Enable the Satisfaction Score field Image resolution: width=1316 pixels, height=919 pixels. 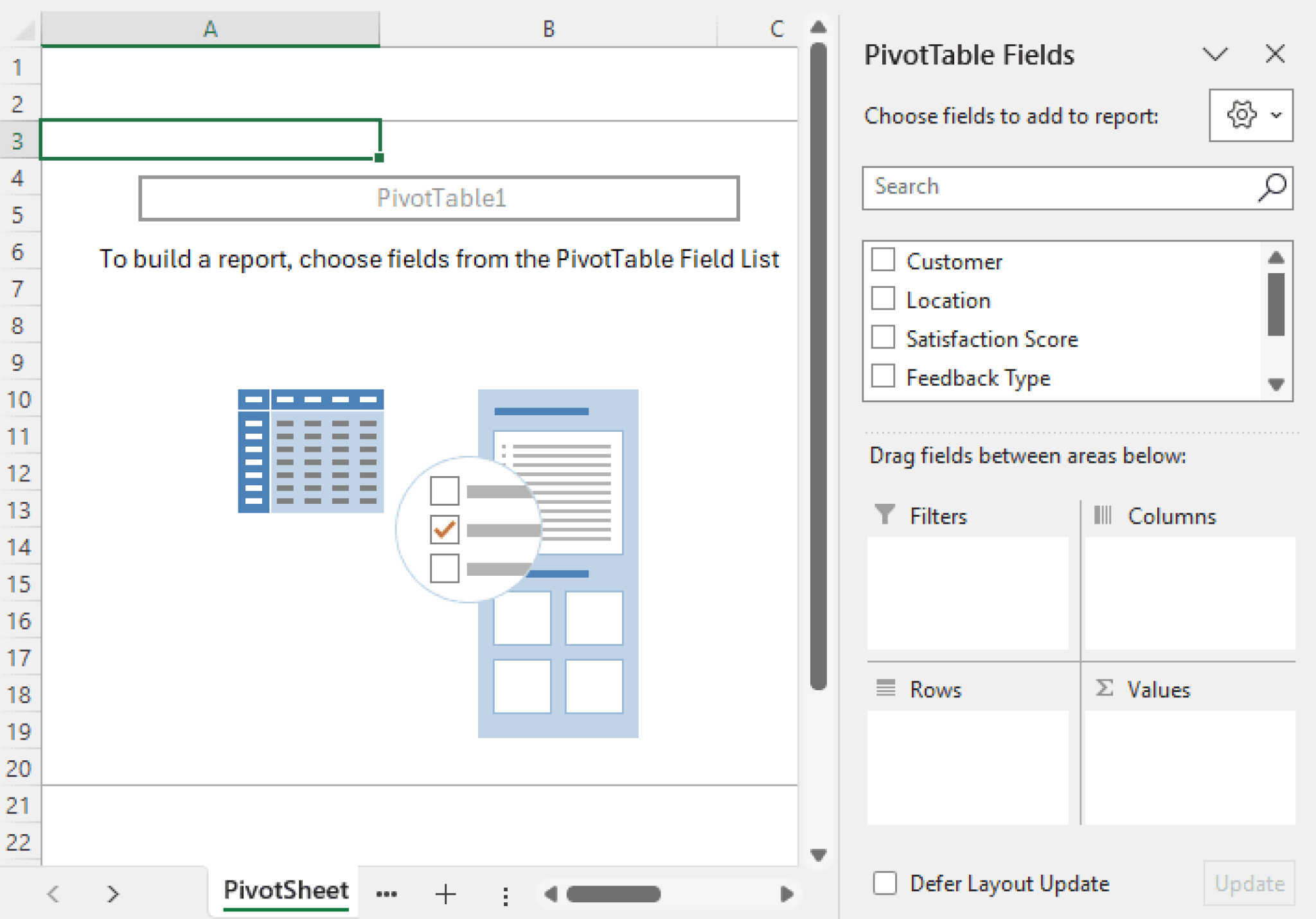click(x=883, y=337)
